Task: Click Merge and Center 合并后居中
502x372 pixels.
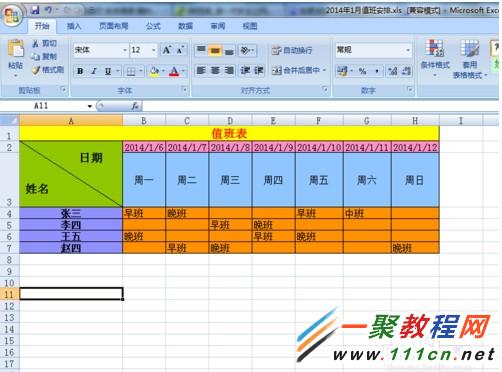Action: click(296, 70)
